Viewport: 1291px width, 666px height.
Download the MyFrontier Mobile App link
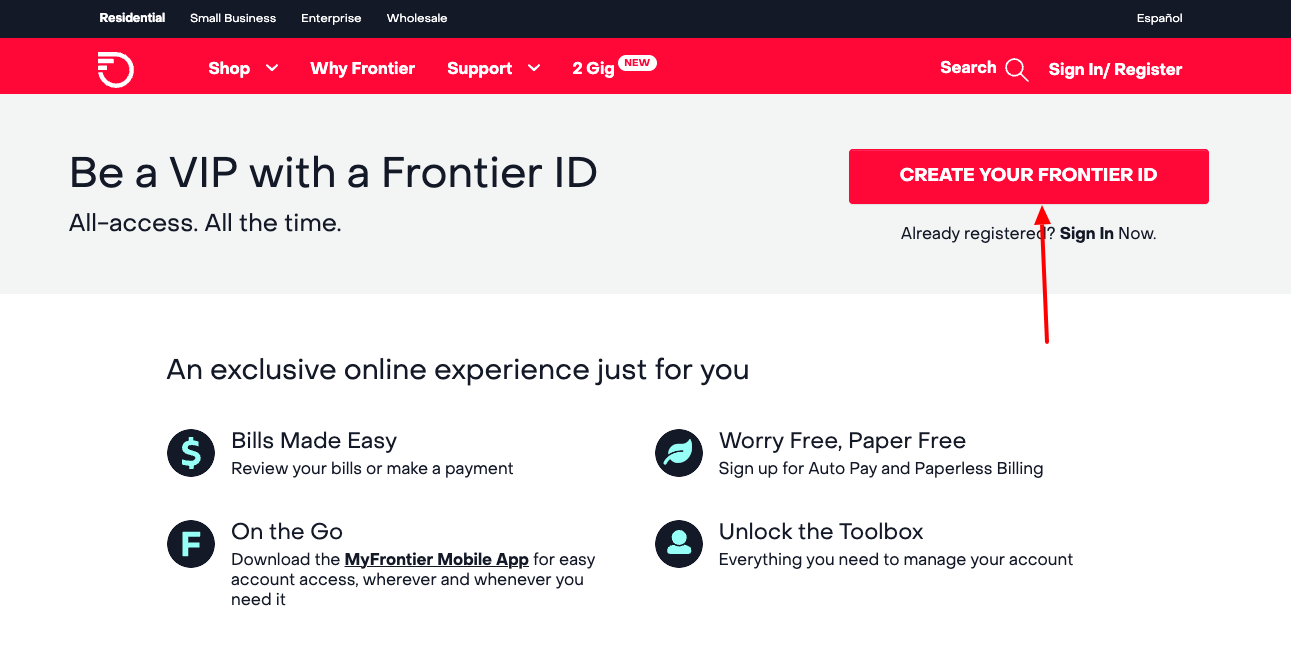coord(436,559)
